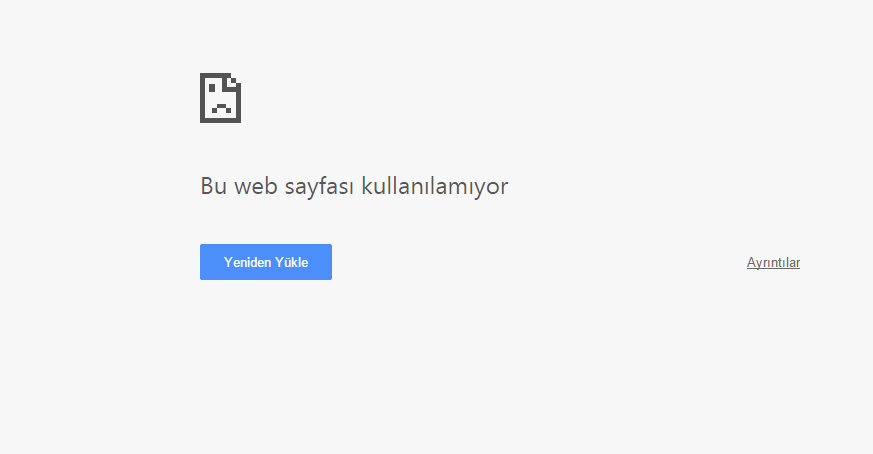Screen dimensions: 873x454
Task: Click the word 'kullanılamıyor' in the heading
Action: [435, 186]
